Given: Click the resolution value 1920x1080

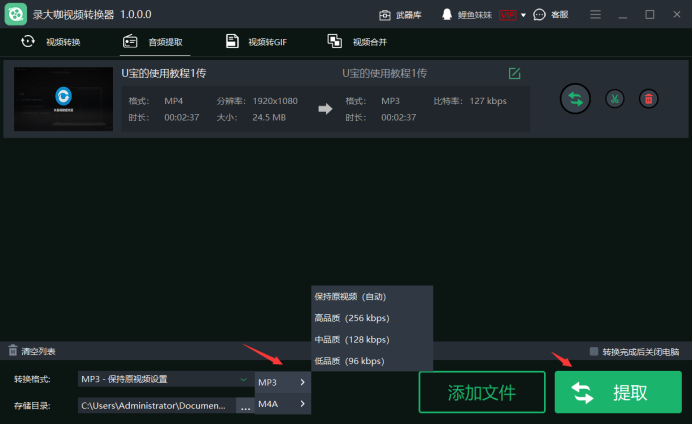Looking at the screenshot, I should (x=275, y=101).
